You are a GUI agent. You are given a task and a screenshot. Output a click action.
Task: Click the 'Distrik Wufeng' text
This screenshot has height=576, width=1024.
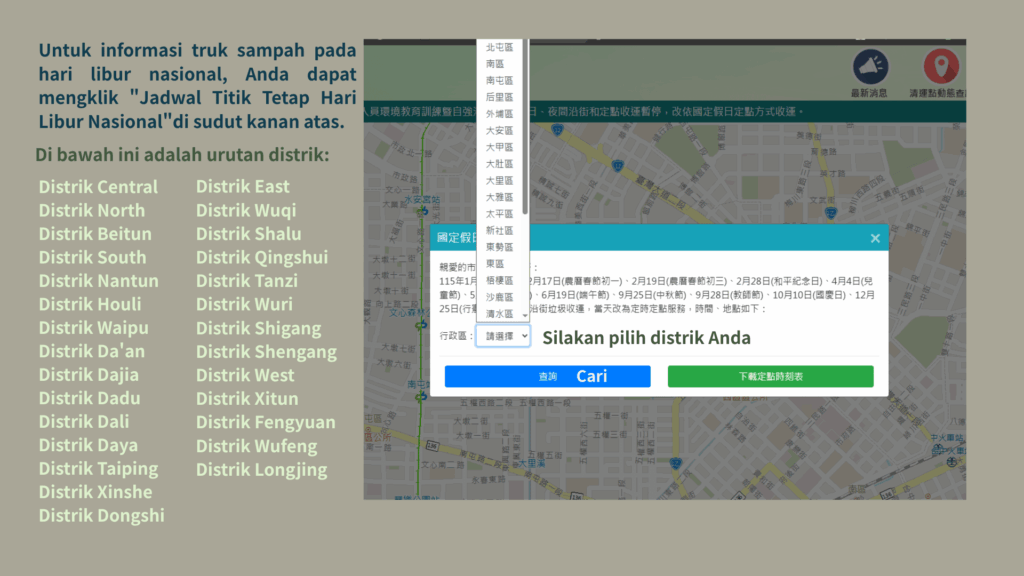257,446
